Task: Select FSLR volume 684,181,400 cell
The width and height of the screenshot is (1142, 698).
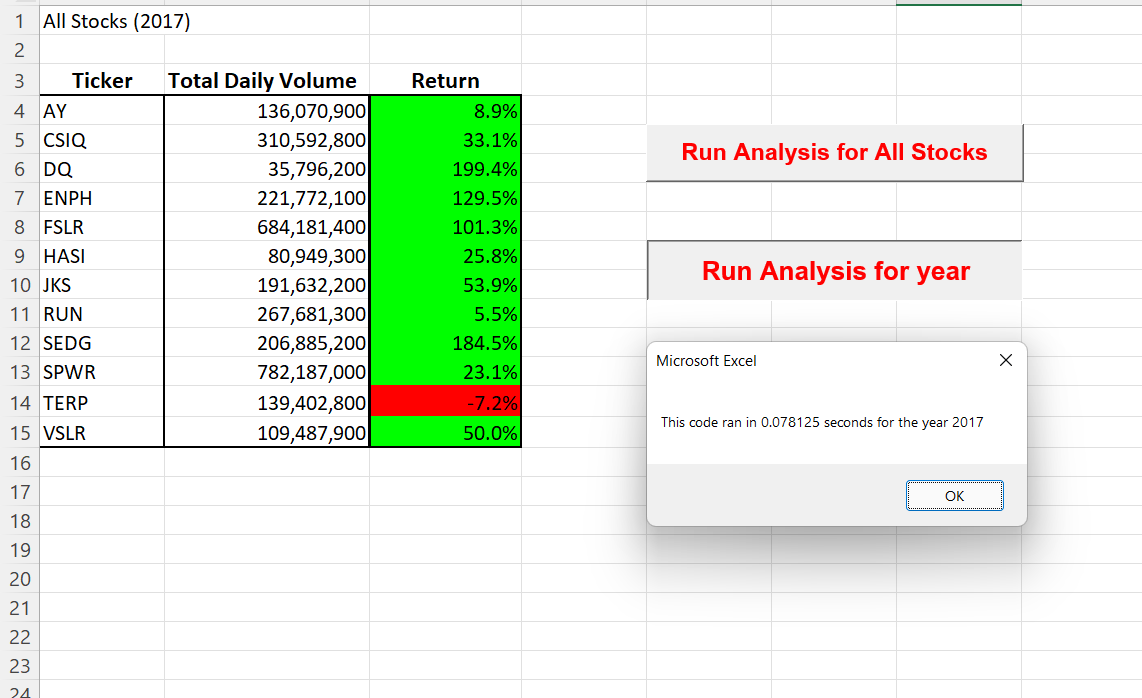Action: click(267, 227)
